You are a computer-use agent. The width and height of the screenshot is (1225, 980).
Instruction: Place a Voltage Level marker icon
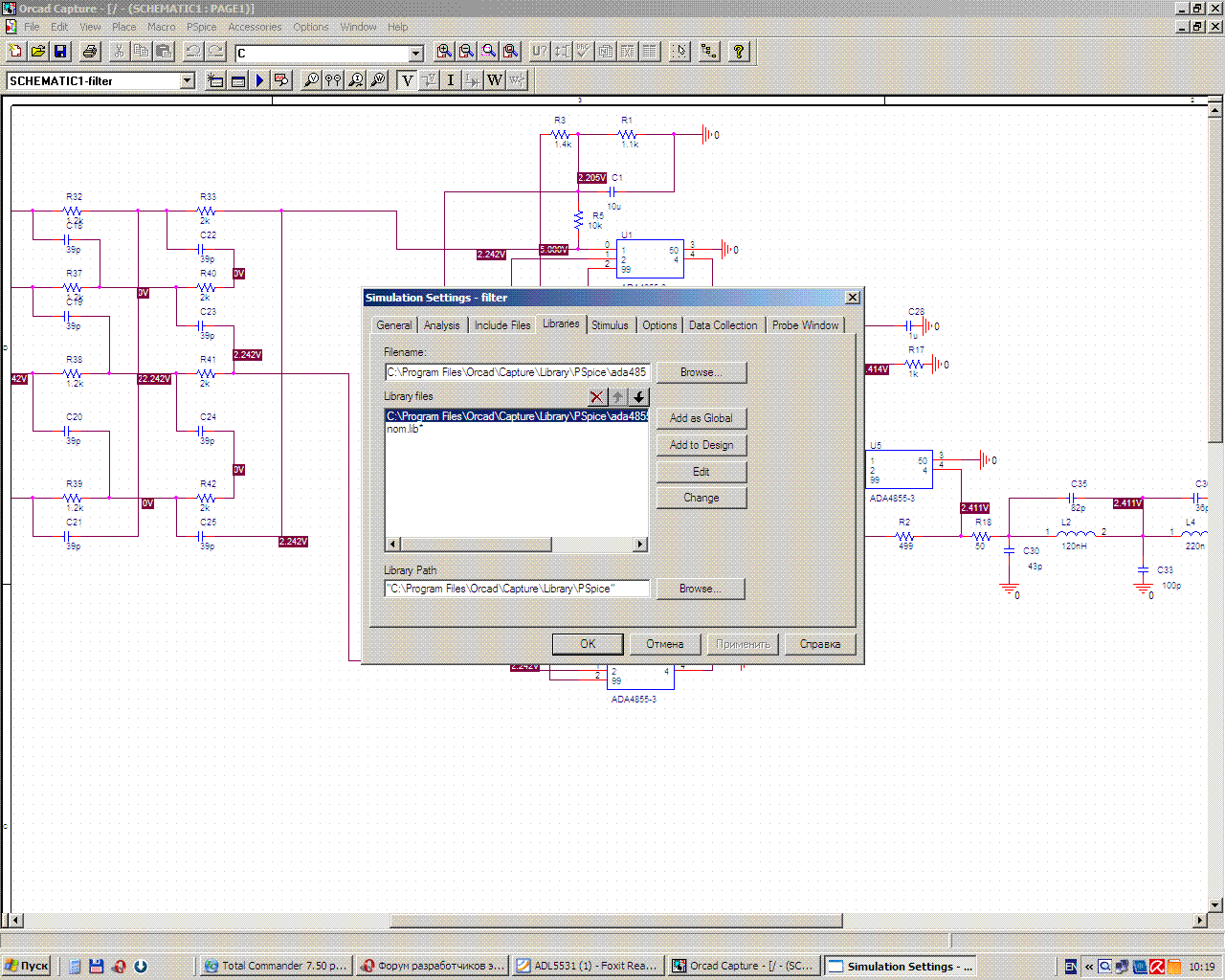tap(311, 80)
